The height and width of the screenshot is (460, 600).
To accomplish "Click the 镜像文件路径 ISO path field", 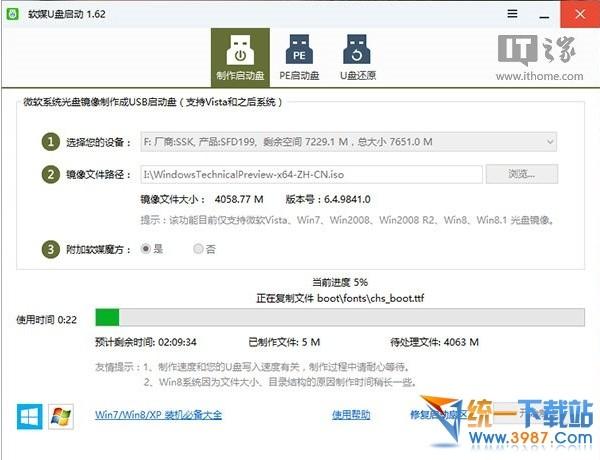I will coord(311,175).
